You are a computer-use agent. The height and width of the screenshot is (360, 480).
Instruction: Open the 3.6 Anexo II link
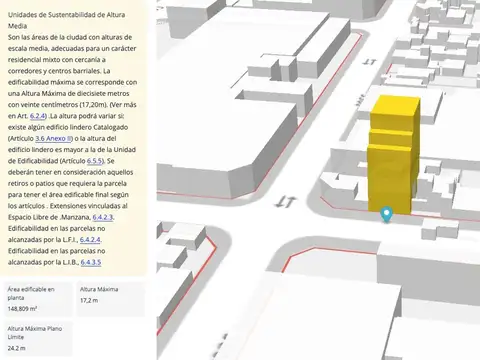click(53, 138)
